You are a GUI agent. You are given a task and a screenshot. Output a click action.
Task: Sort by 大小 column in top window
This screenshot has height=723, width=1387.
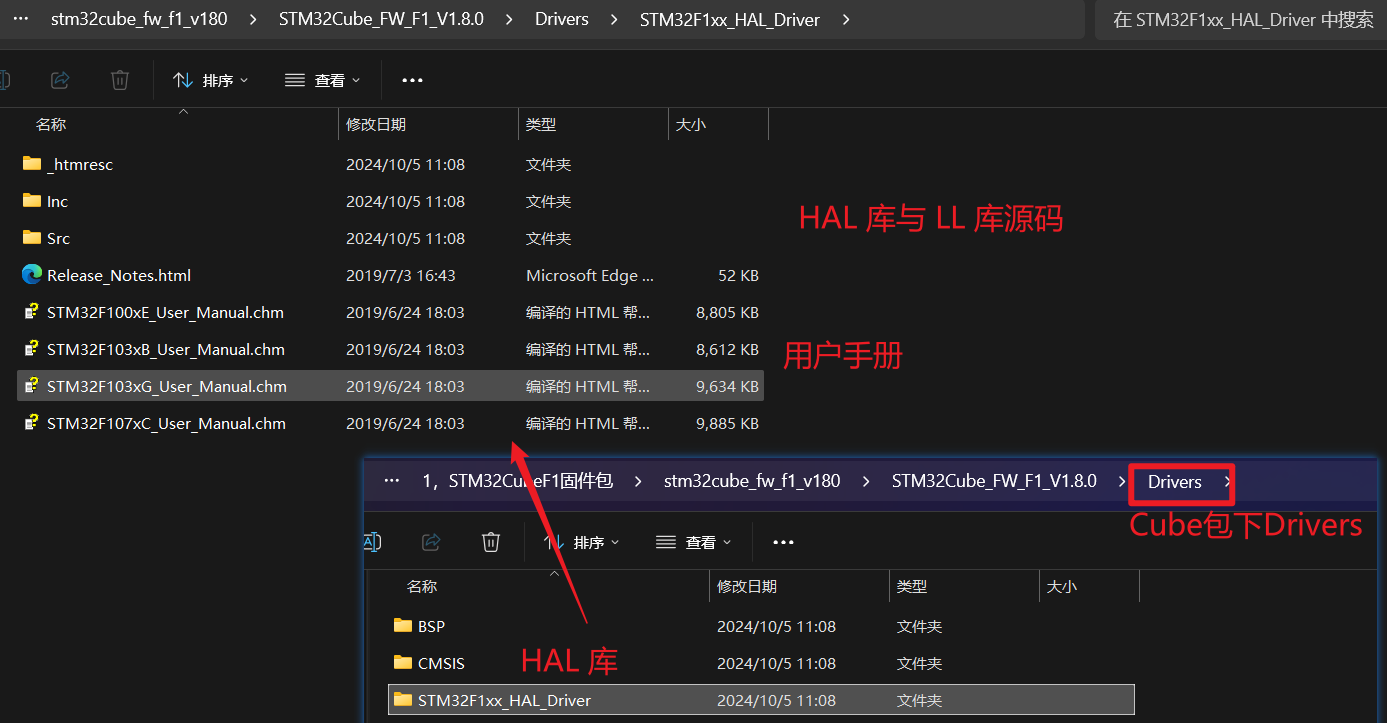[x=691, y=124]
